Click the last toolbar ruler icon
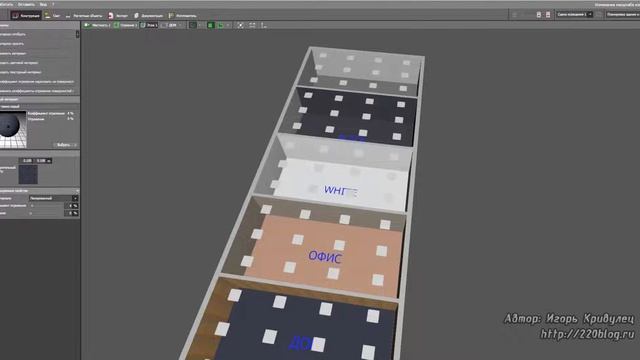This screenshot has width=640, height=360. [264, 25]
